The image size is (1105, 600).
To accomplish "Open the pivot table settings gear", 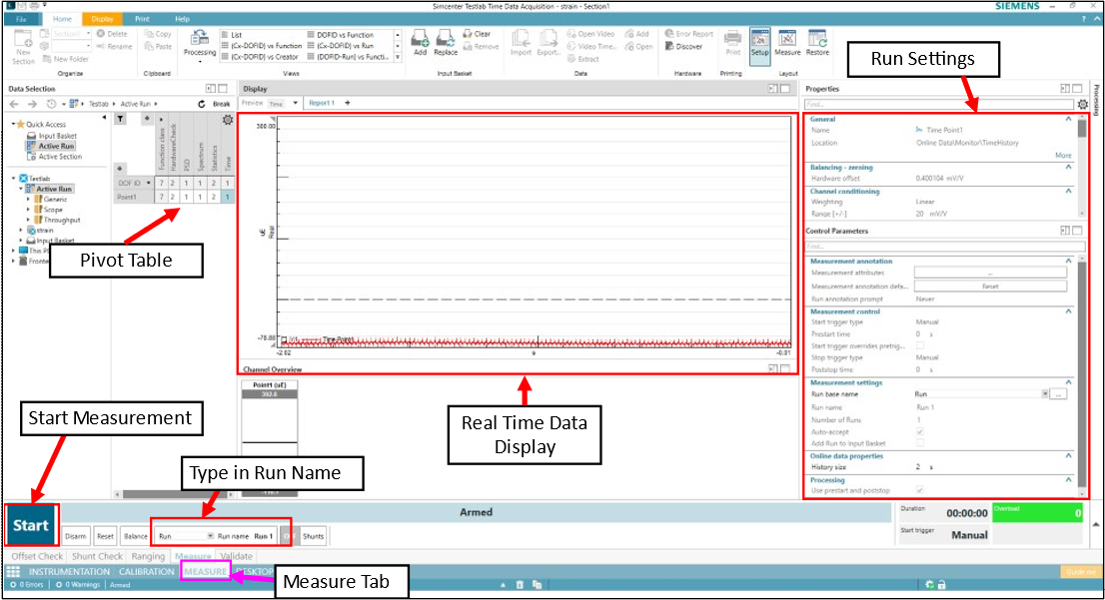I will click(x=228, y=120).
